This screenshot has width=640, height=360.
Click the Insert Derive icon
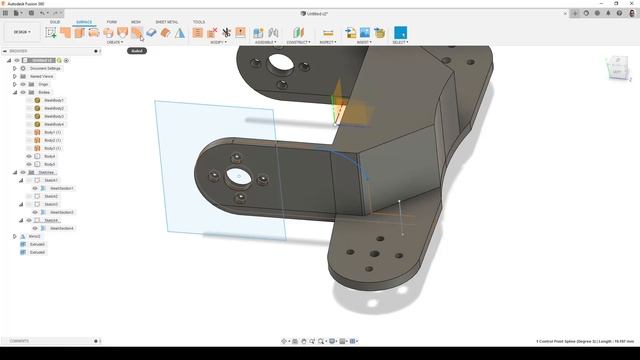[350, 33]
